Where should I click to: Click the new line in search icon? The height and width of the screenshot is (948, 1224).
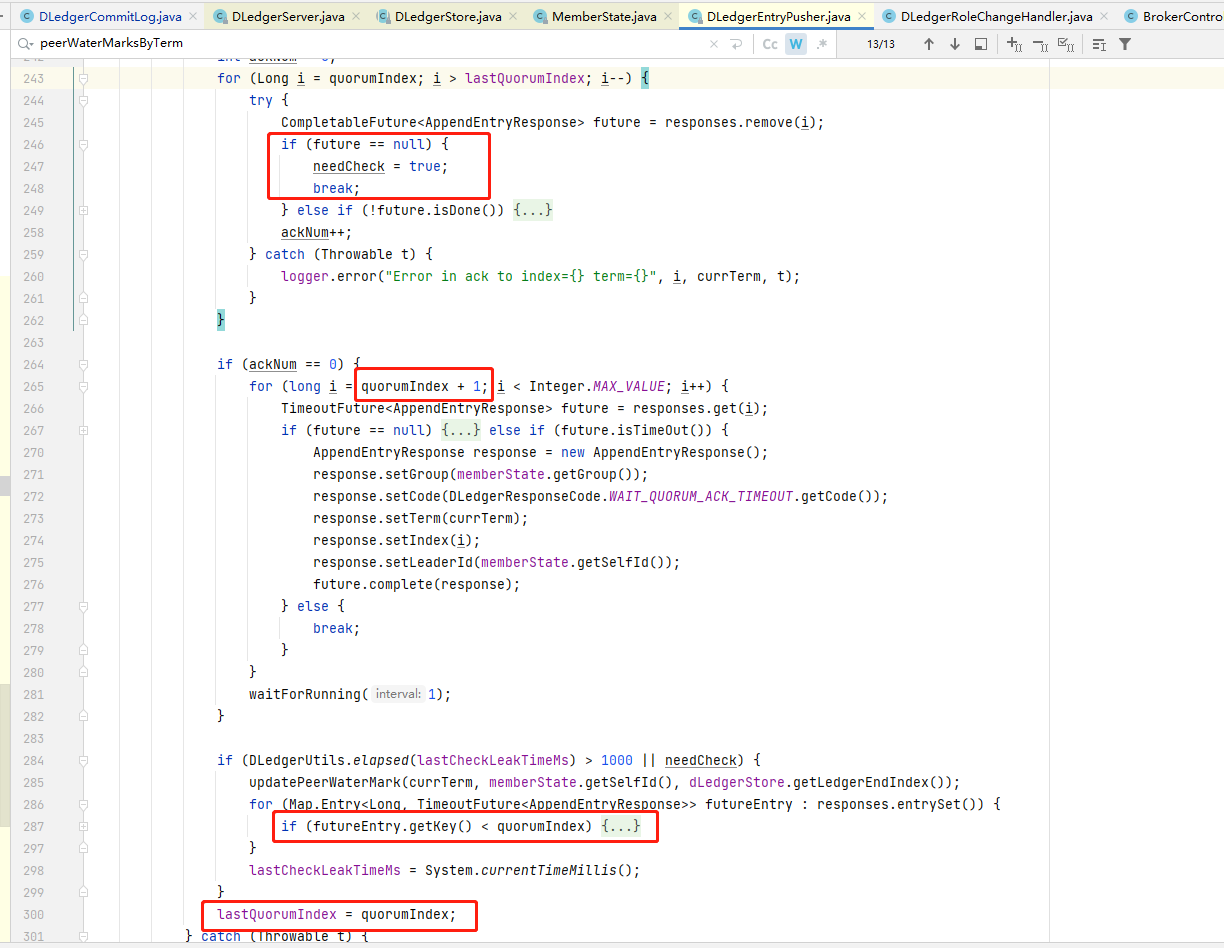pos(736,44)
